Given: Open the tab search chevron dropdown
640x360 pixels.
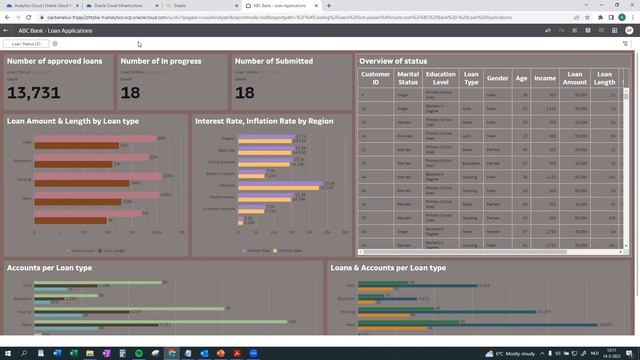Looking at the screenshot, I should click(586, 5).
